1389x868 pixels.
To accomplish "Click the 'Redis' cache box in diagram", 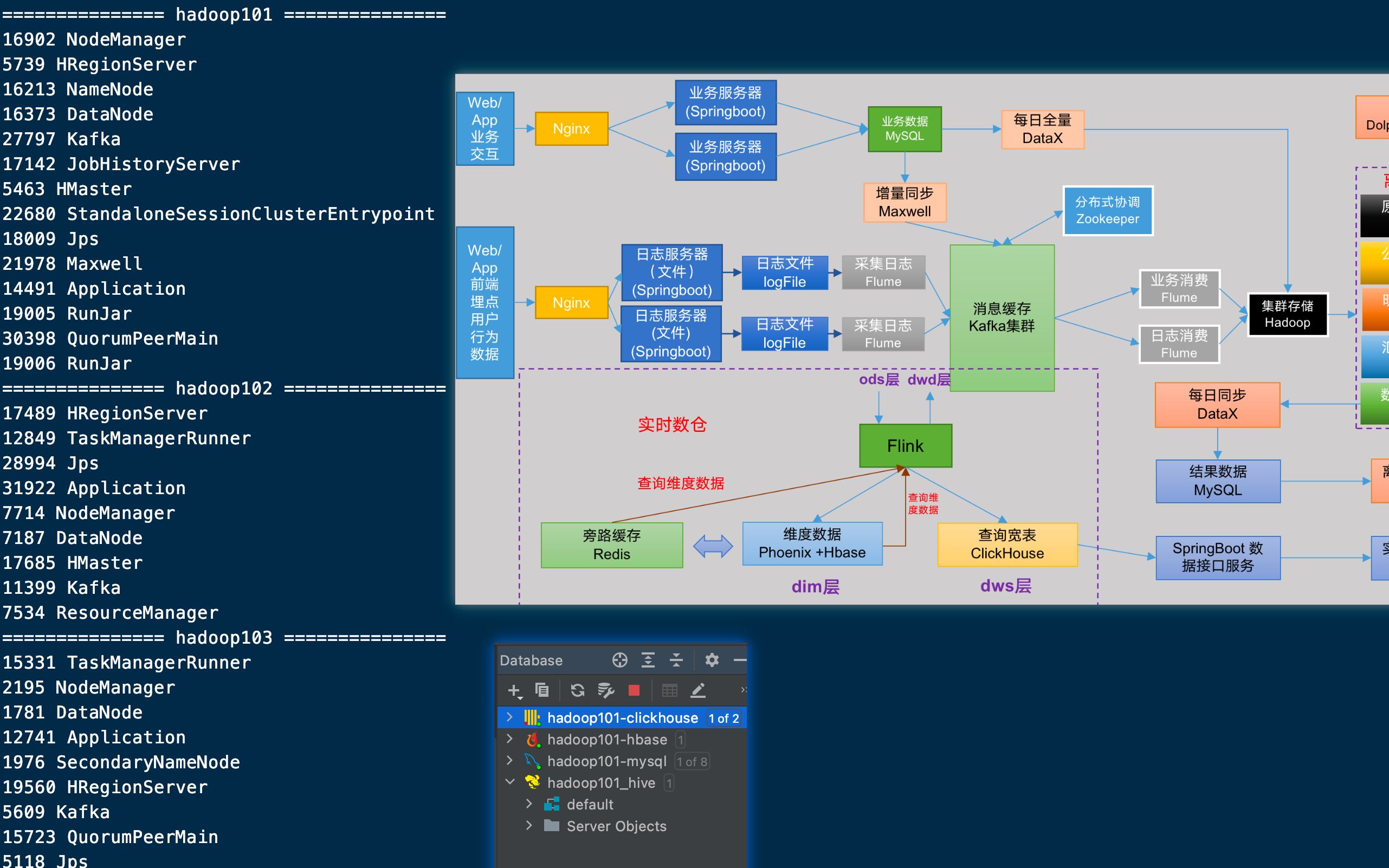I will coord(612,546).
